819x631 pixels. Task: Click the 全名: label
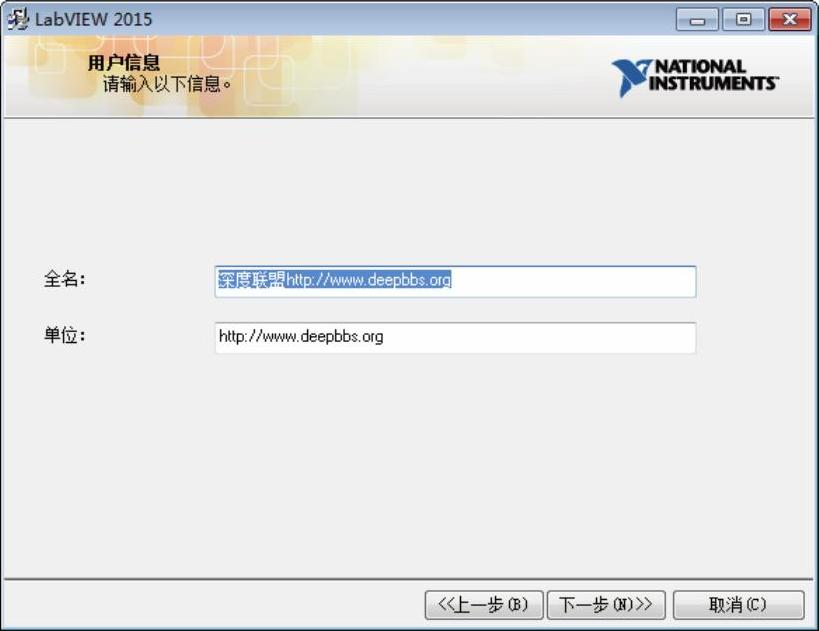[x=65, y=279]
